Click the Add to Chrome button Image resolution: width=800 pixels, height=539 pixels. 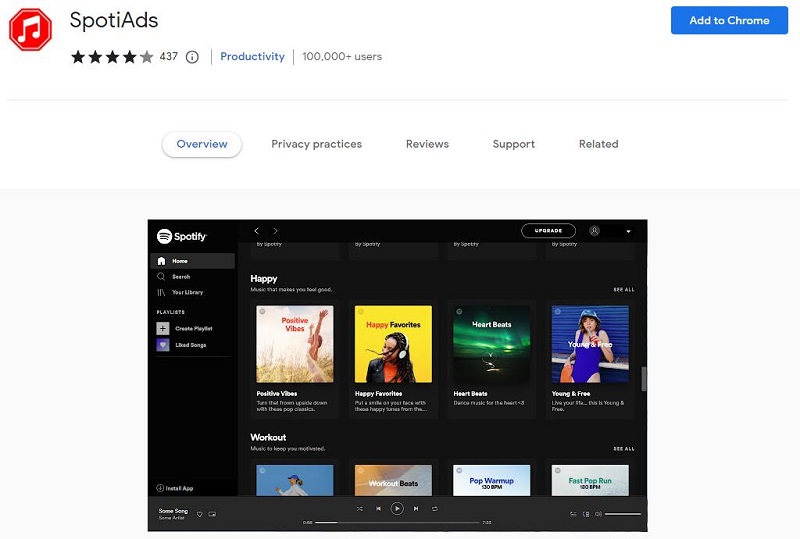point(729,20)
